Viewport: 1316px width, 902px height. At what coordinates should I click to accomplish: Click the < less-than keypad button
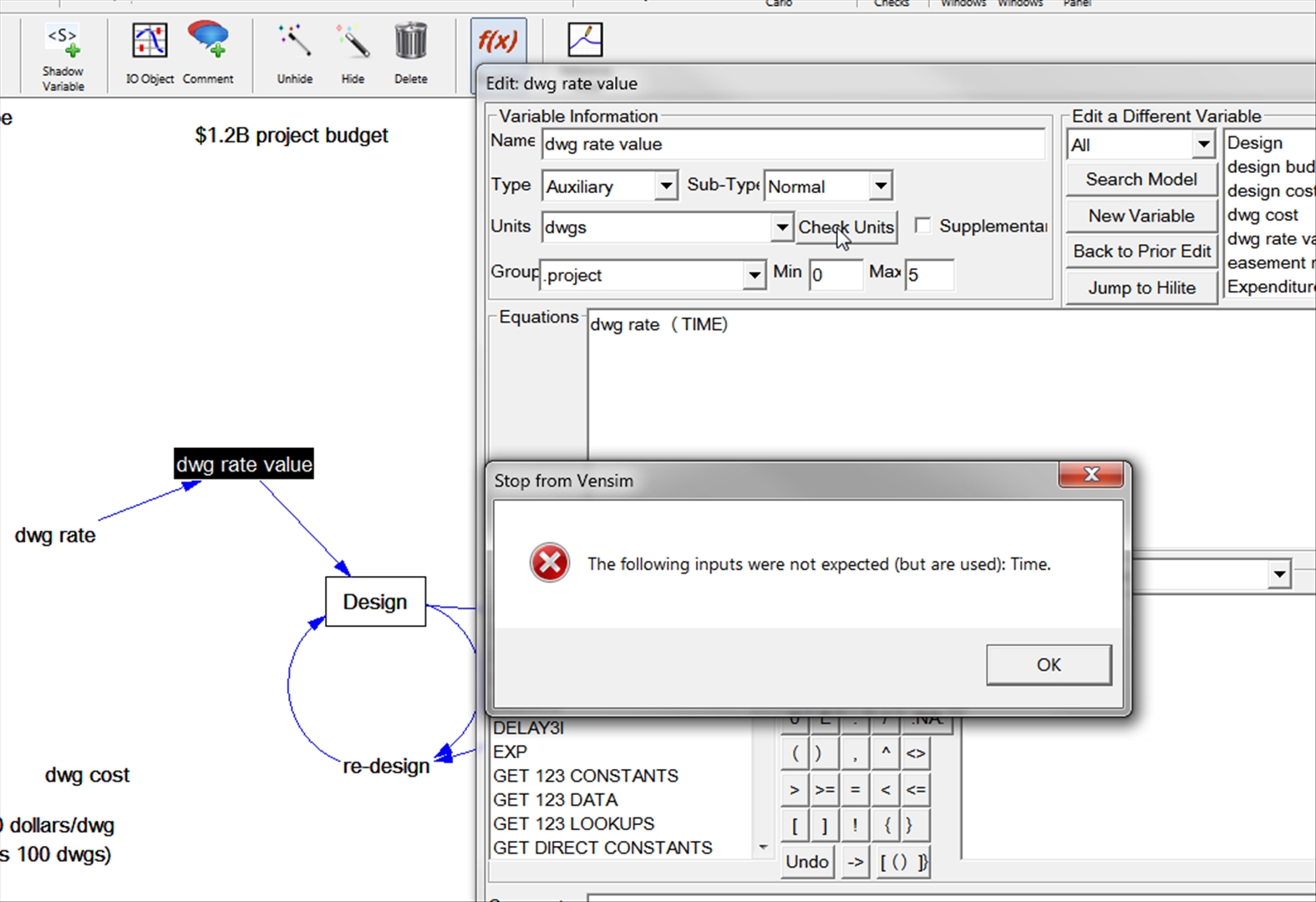pyautogui.click(x=886, y=789)
